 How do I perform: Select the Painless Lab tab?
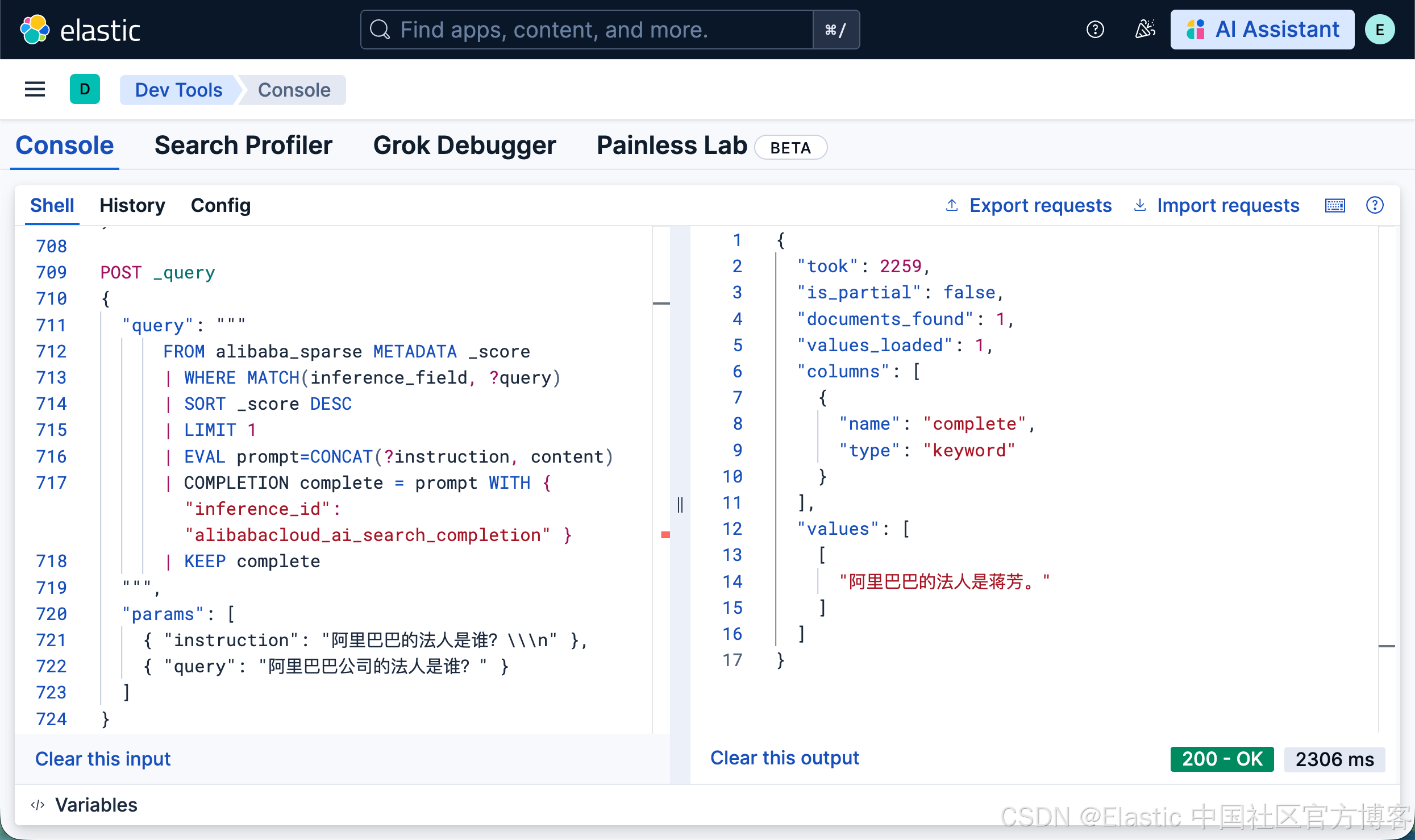click(x=672, y=145)
